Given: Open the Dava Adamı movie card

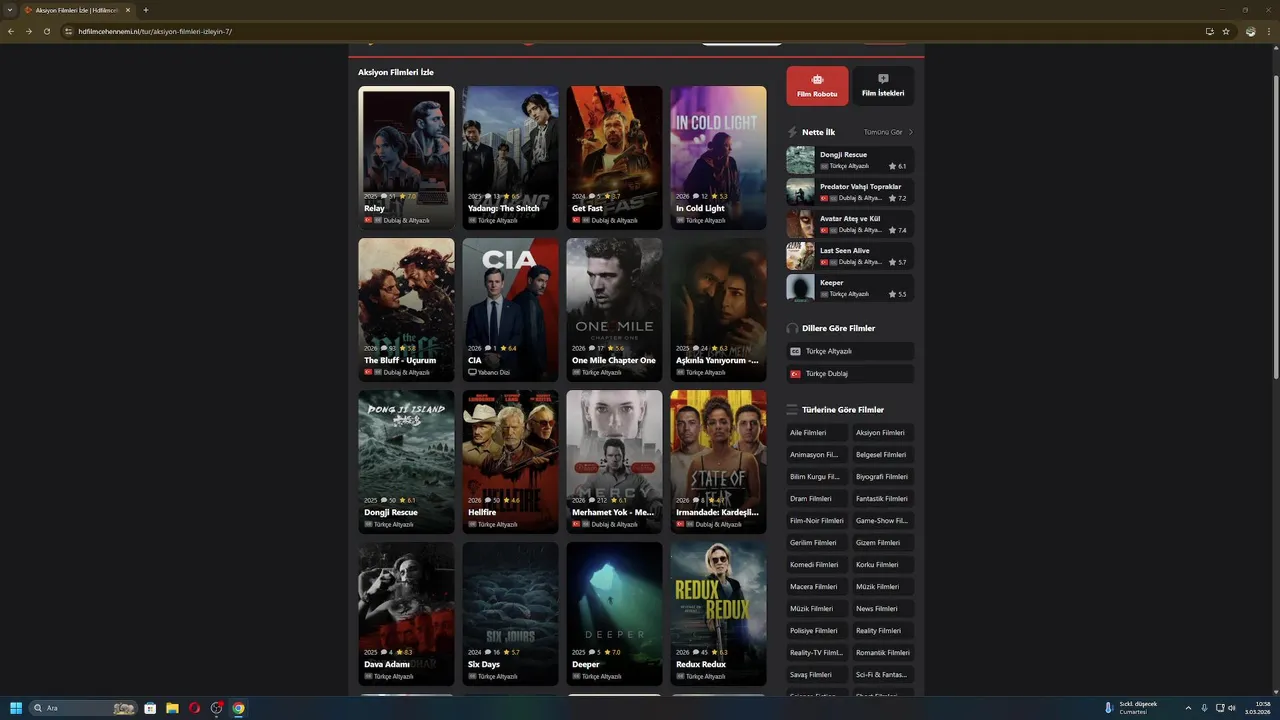Looking at the screenshot, I should tap(406, 613).
